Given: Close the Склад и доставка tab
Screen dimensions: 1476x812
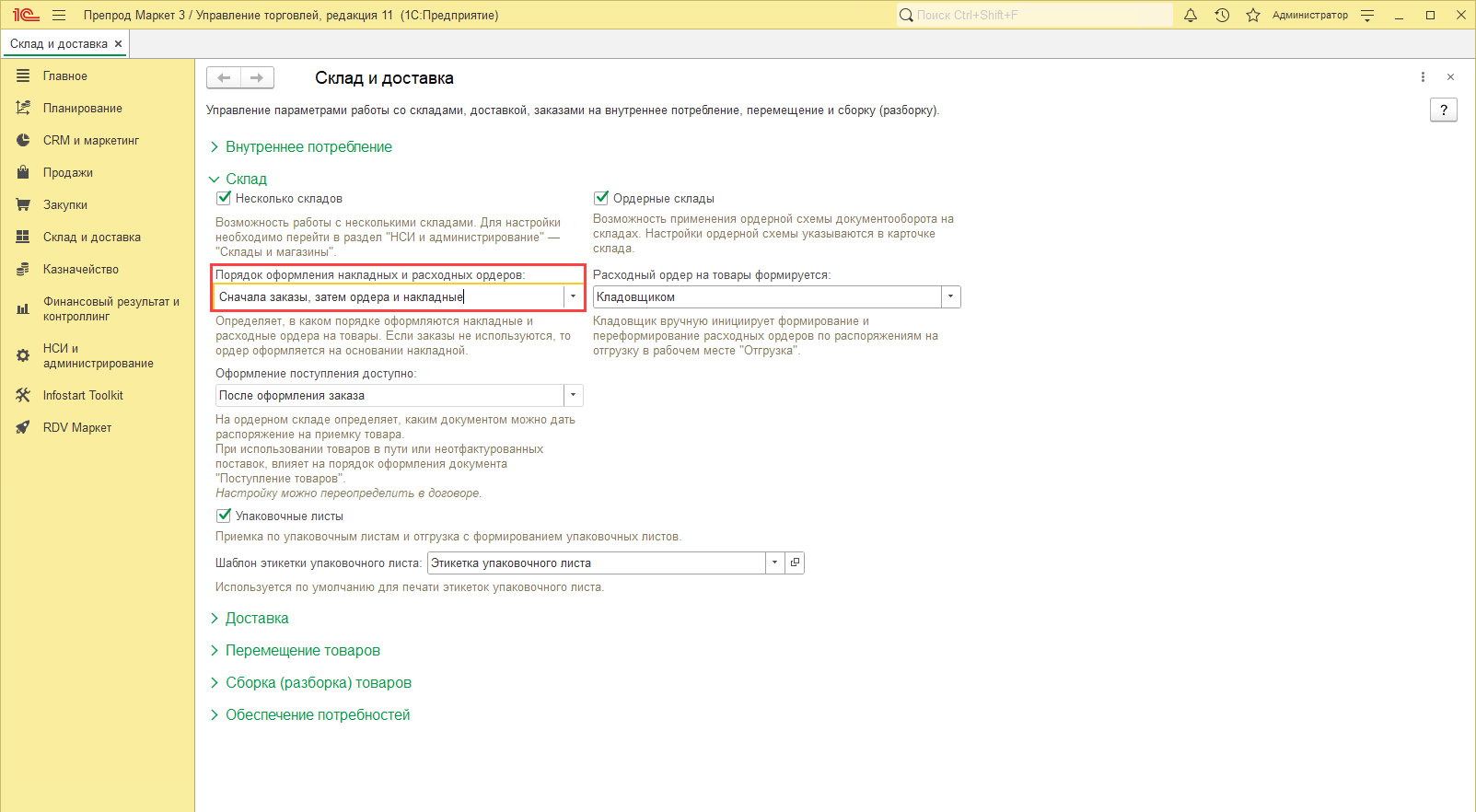Looking at the screenshot, I should 118,43.
